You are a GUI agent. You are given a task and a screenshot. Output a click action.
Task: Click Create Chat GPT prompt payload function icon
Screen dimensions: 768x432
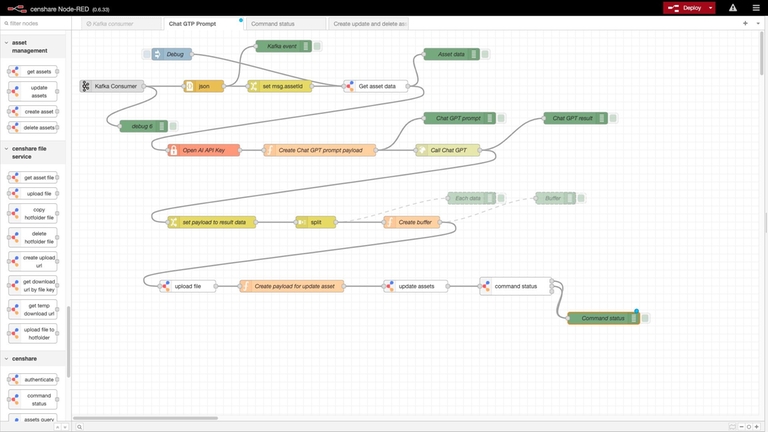(269, 150)
